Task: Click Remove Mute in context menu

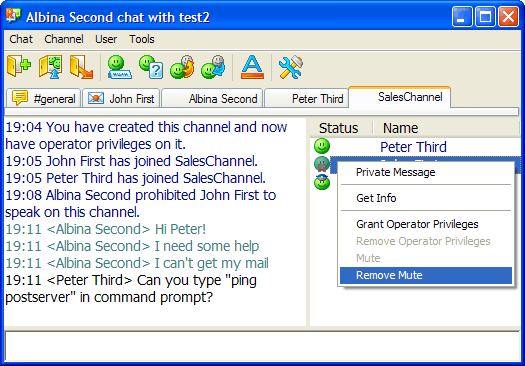Action: (426, 275)
